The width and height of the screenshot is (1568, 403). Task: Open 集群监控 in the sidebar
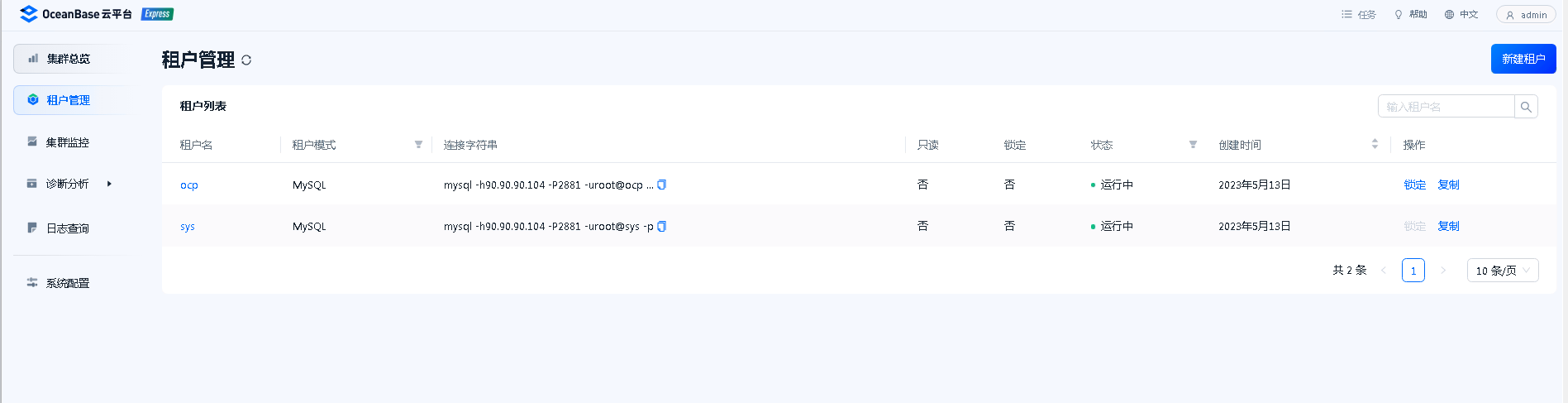click(68, 142)
